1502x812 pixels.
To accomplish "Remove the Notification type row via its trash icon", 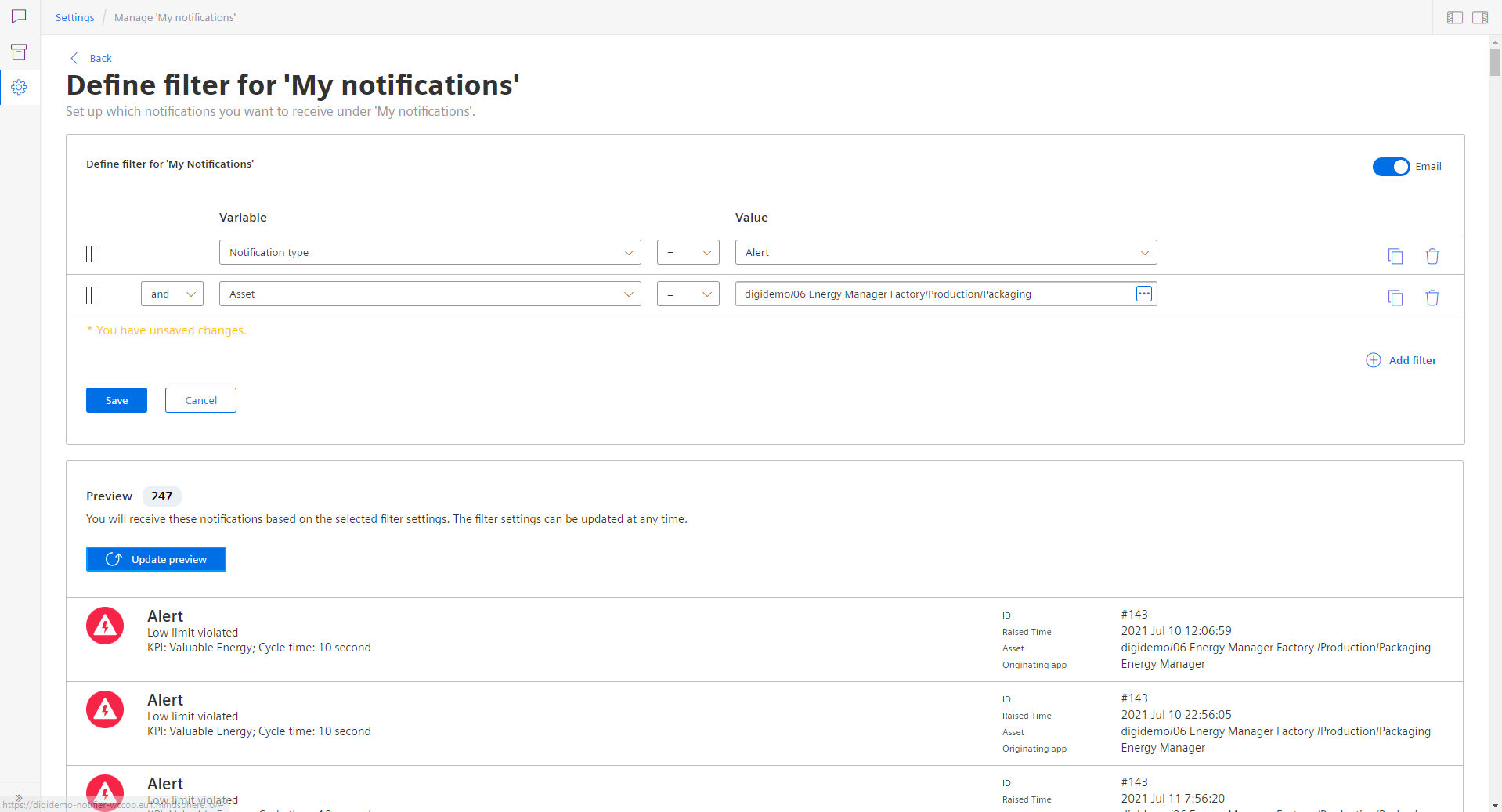I will tap(1432, 255).
